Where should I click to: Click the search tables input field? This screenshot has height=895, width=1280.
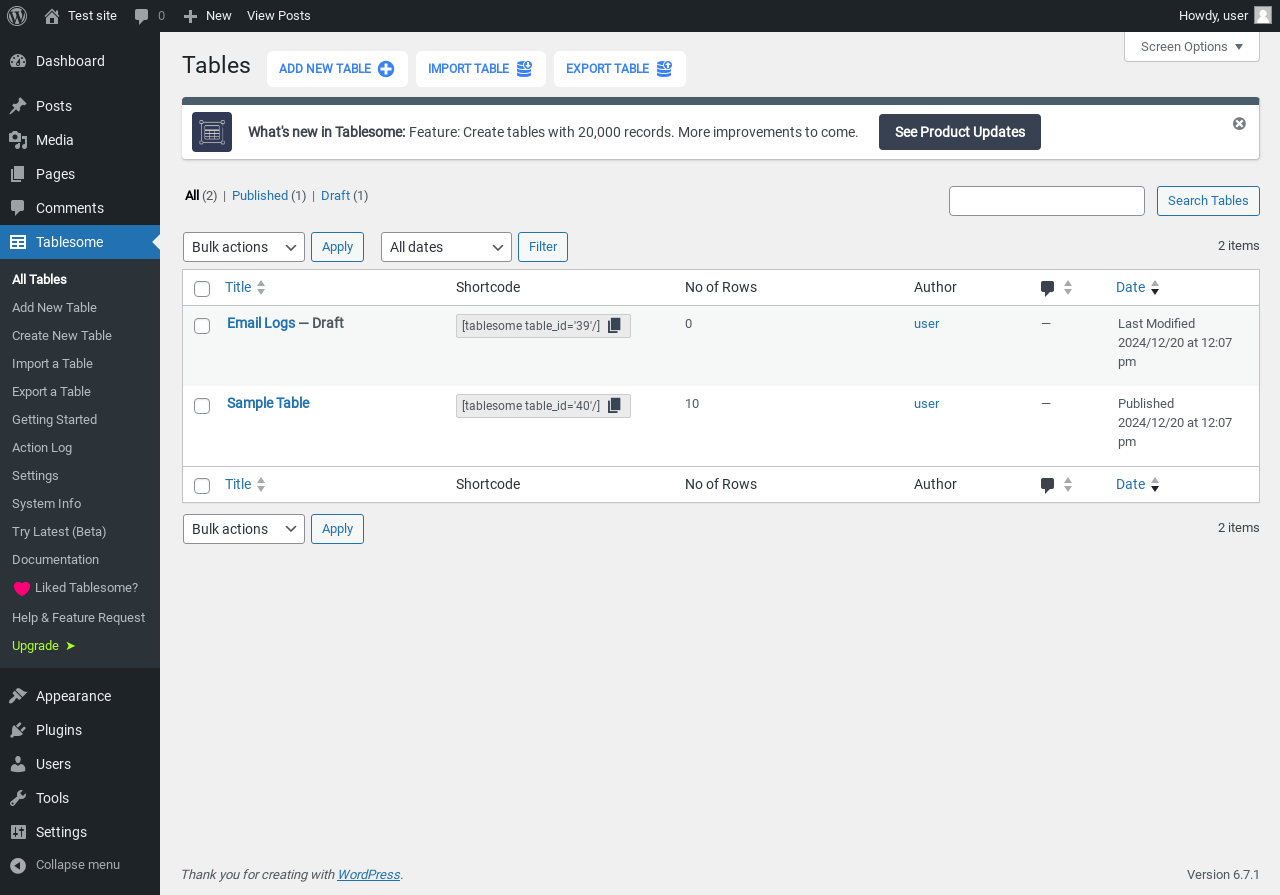[x=1047, y=201]
